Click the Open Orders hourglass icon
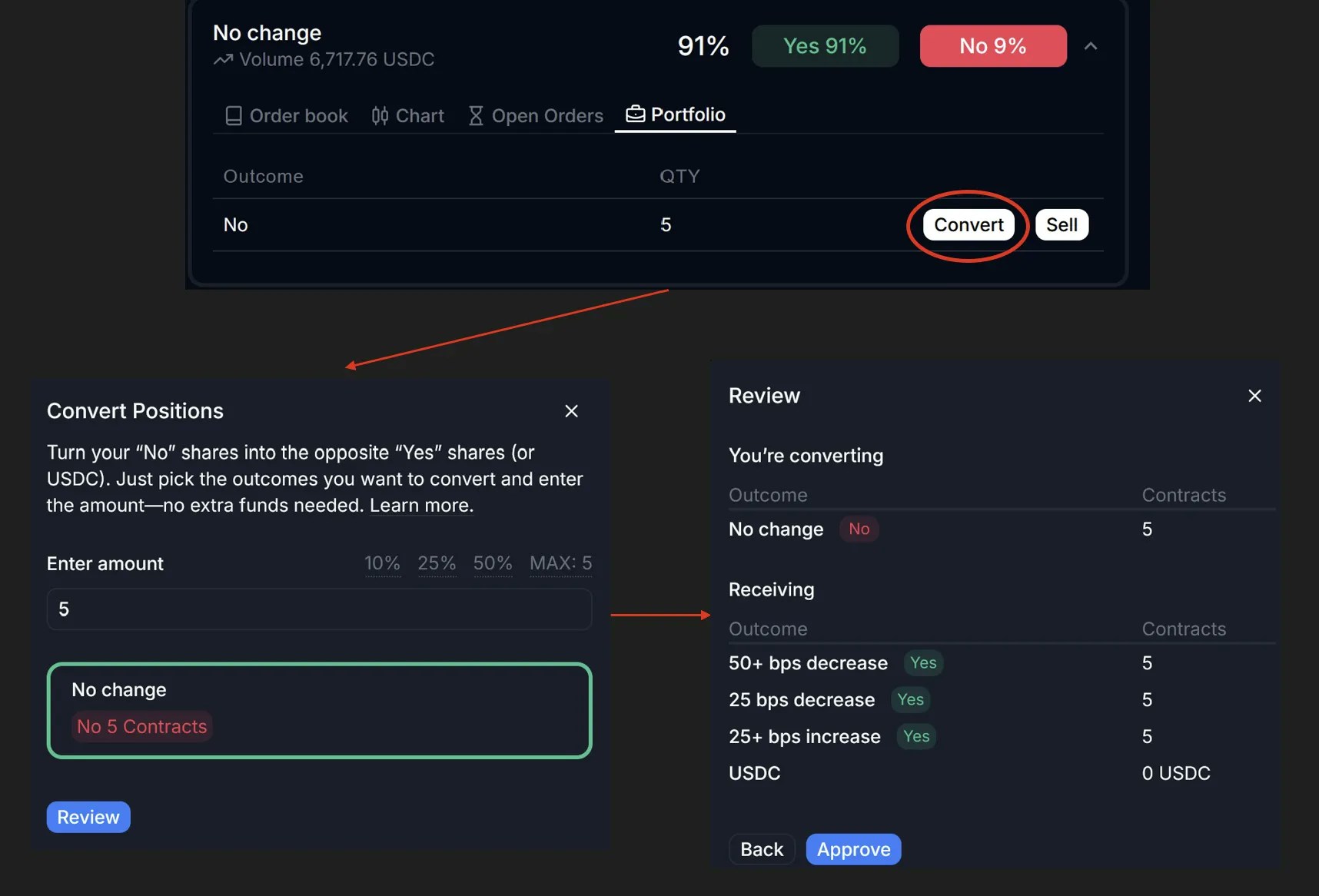This screenshot has width=1319, height=896. (x=477, y=115)
